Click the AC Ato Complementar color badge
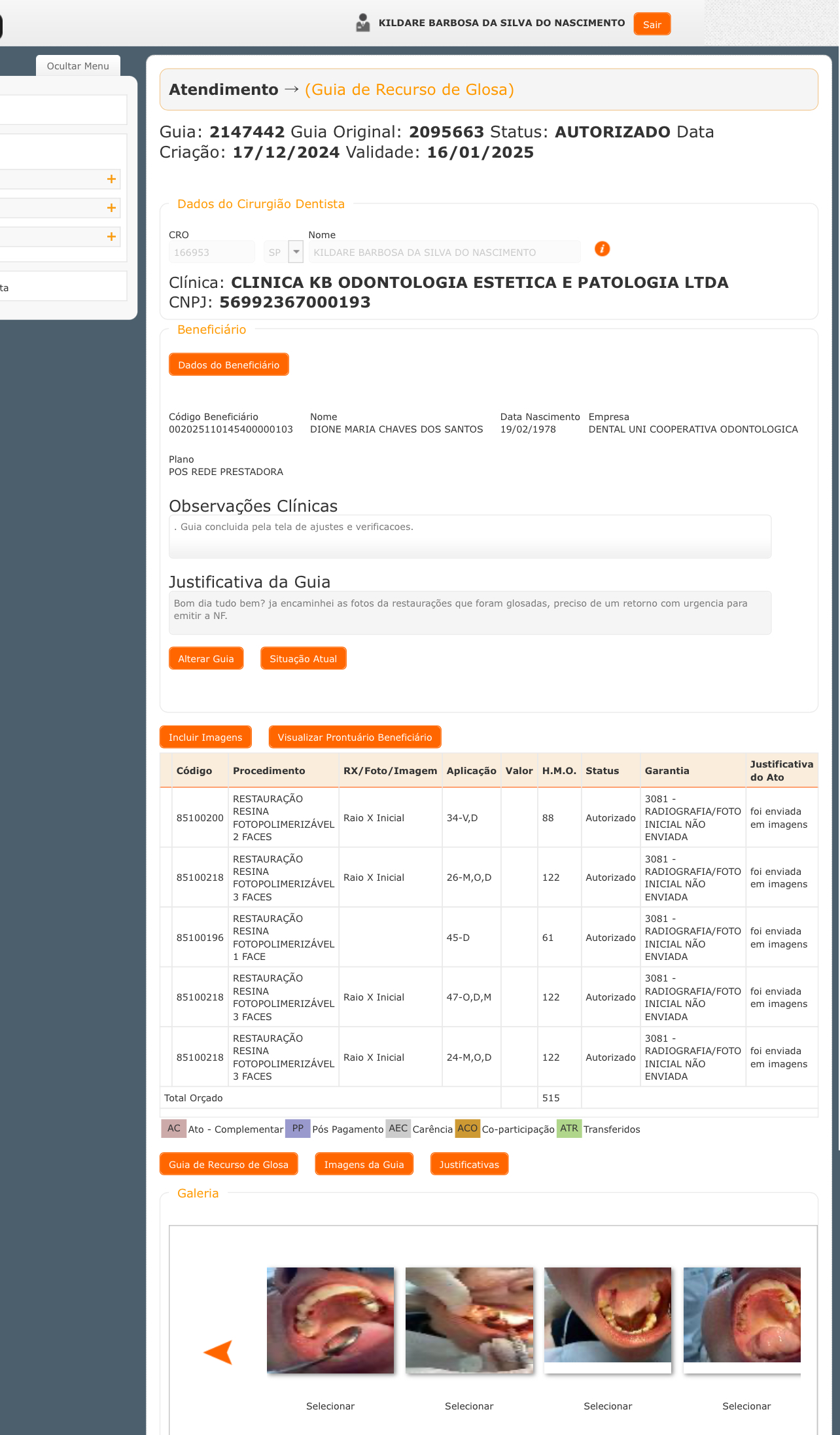840x1435 pixels. click(173, 1129)
